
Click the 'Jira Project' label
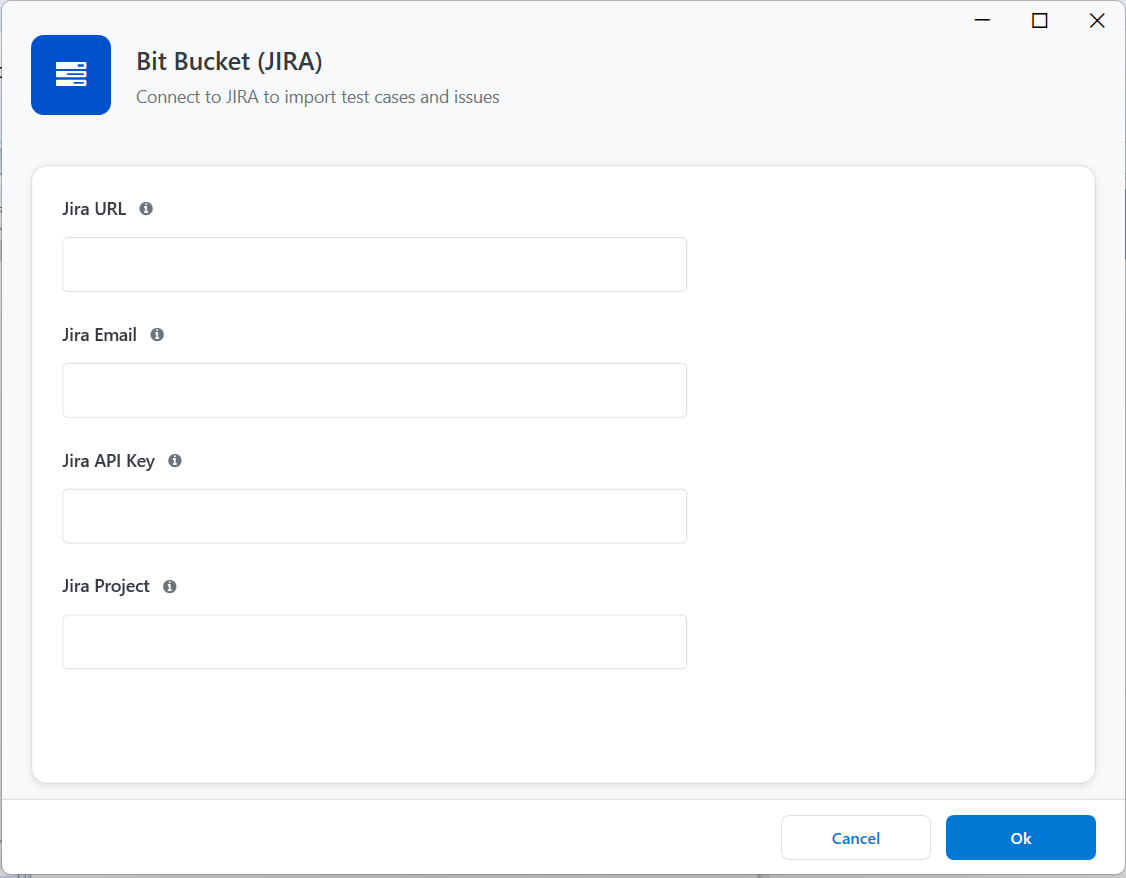click(x=106, y=587)
